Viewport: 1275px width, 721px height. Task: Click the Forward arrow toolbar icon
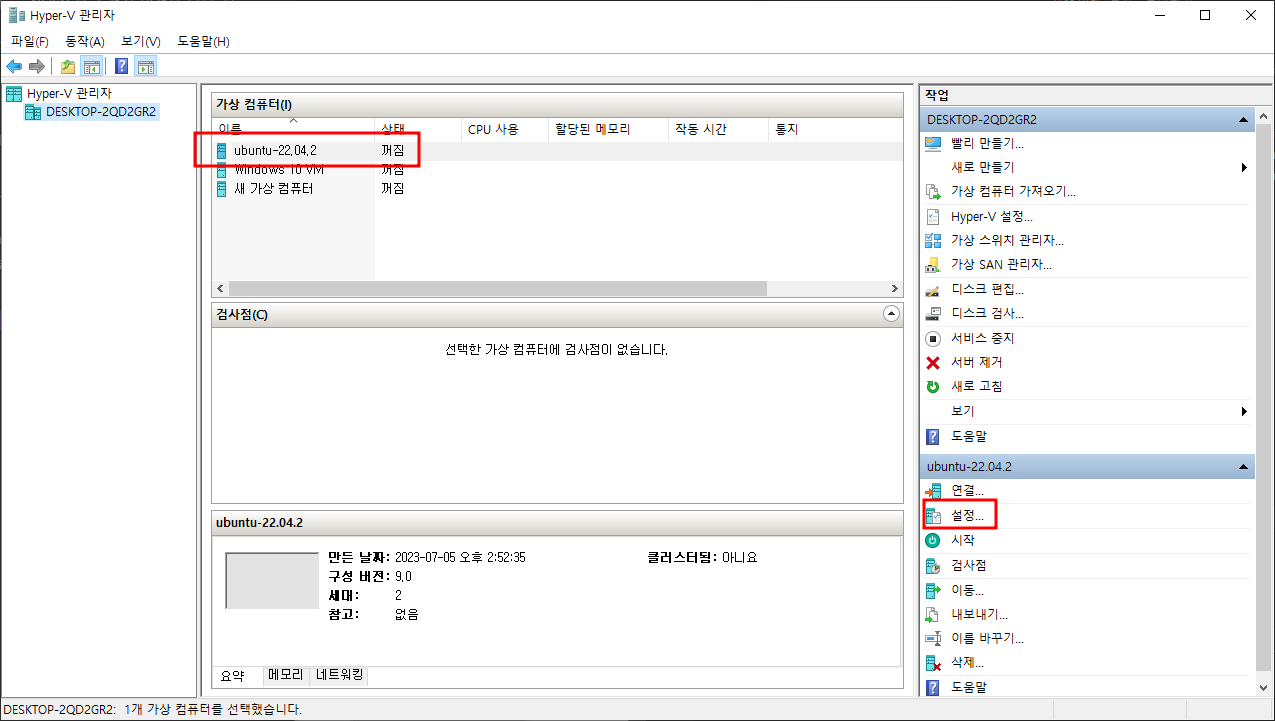click(x=36, y=67)
